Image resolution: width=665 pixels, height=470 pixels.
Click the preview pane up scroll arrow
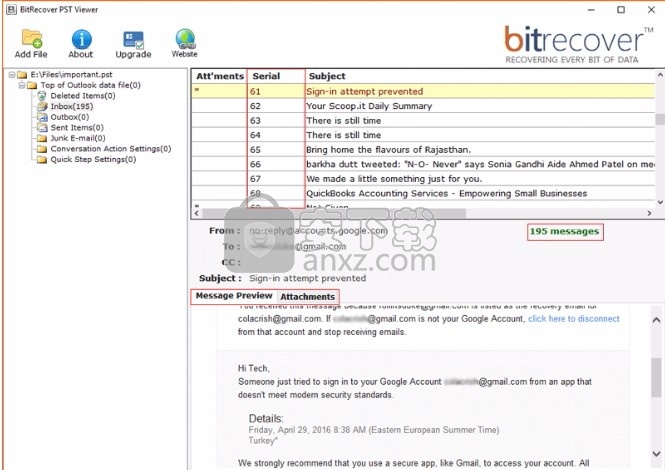point(656,320)
